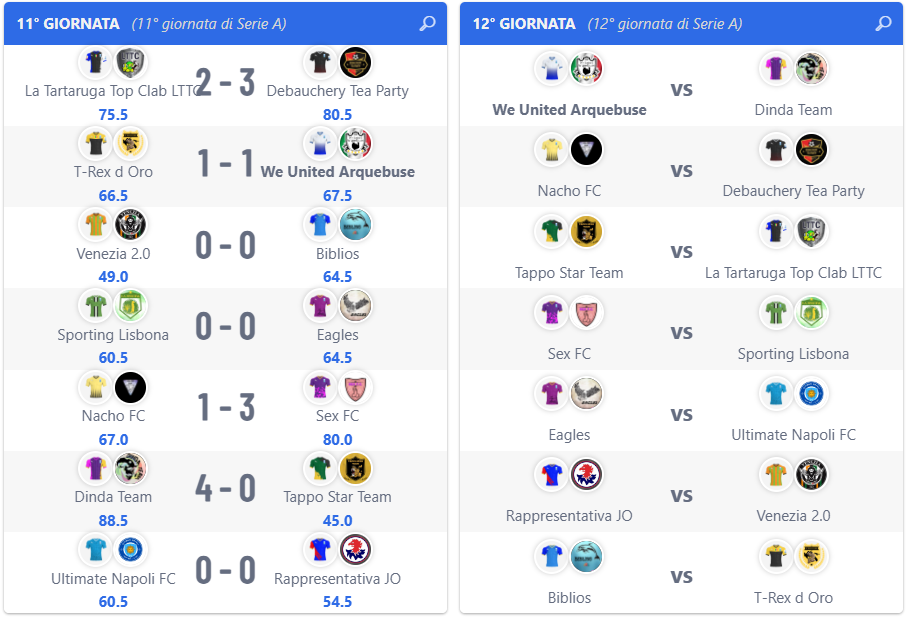Click the Rappresentativa JO crest in 12° Giornata
The width and height of the screenshot is (907, 626).
tap(586, 475)
